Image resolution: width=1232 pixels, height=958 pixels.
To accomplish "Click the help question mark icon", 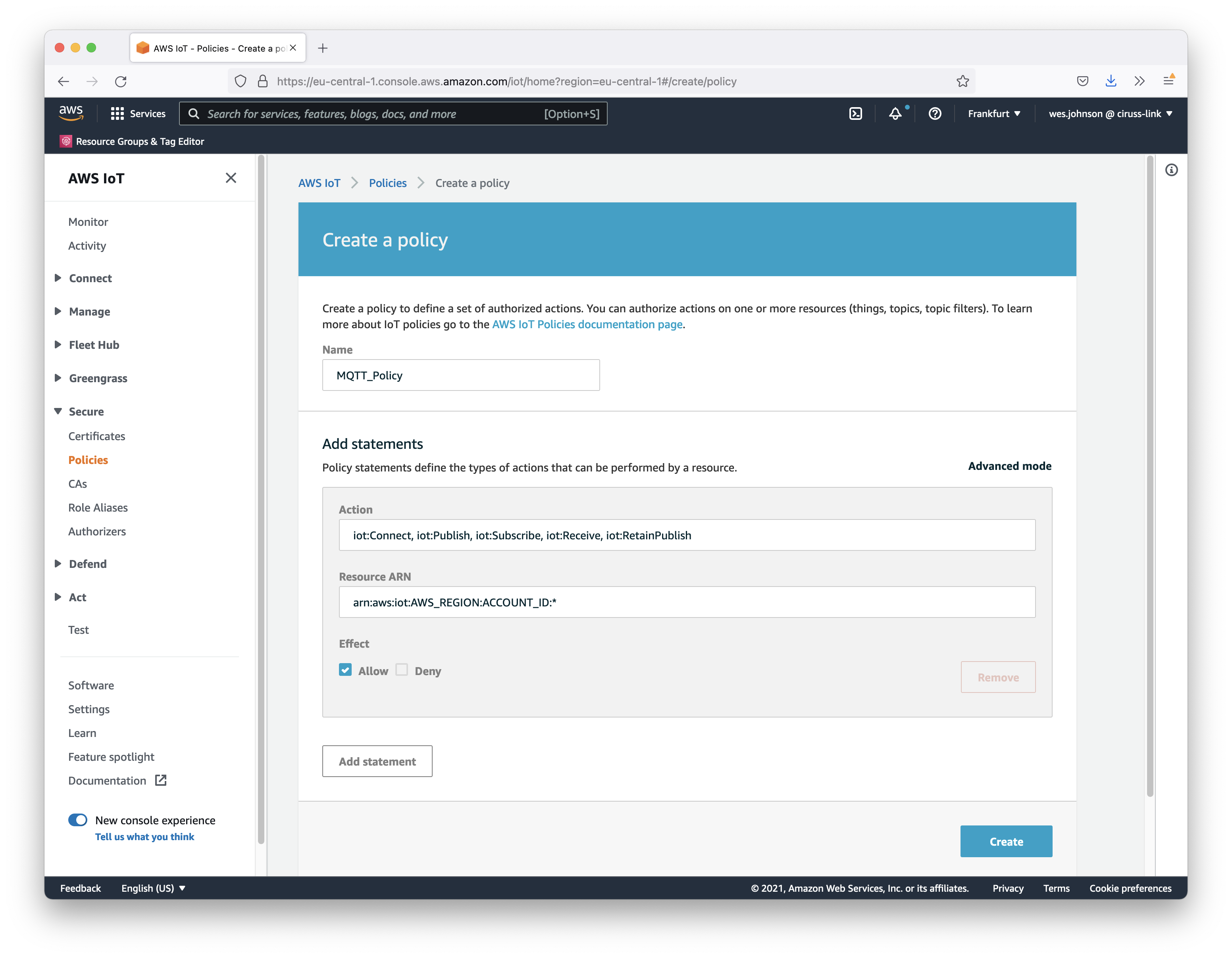I will point(935,114).
